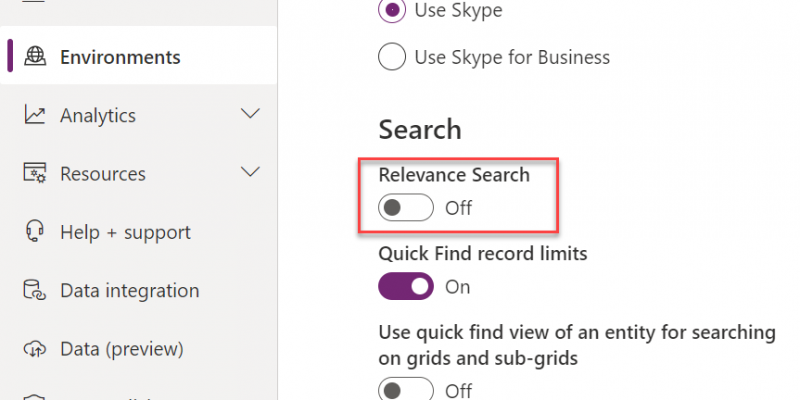Click the Resources window-gear icon

(35, 173)
